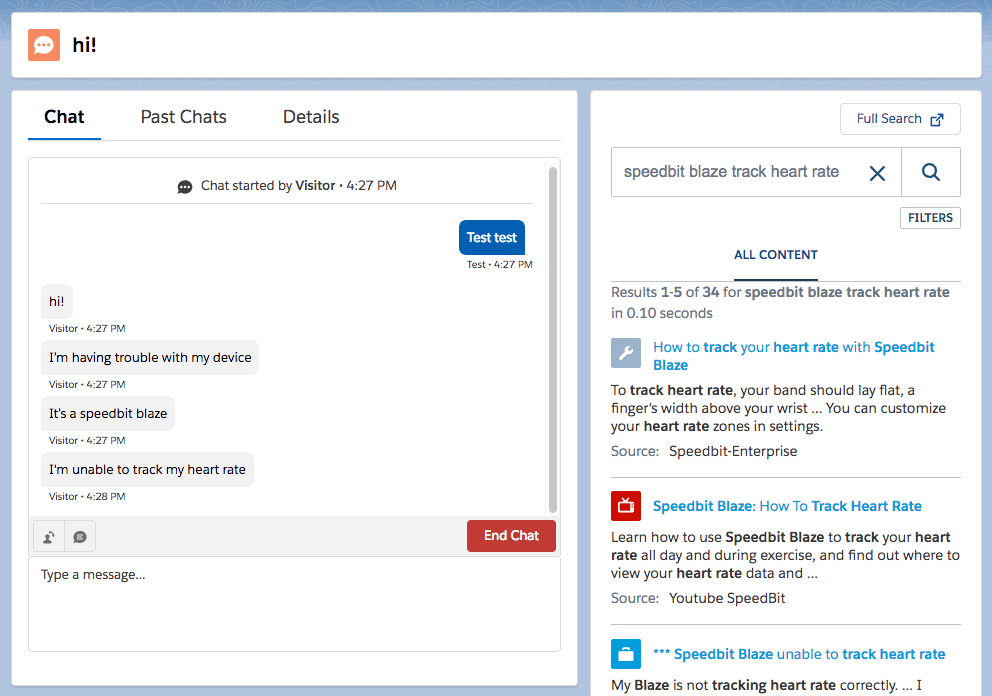
Task: Click the wrench icon of first result
Action: coord(626,353)
